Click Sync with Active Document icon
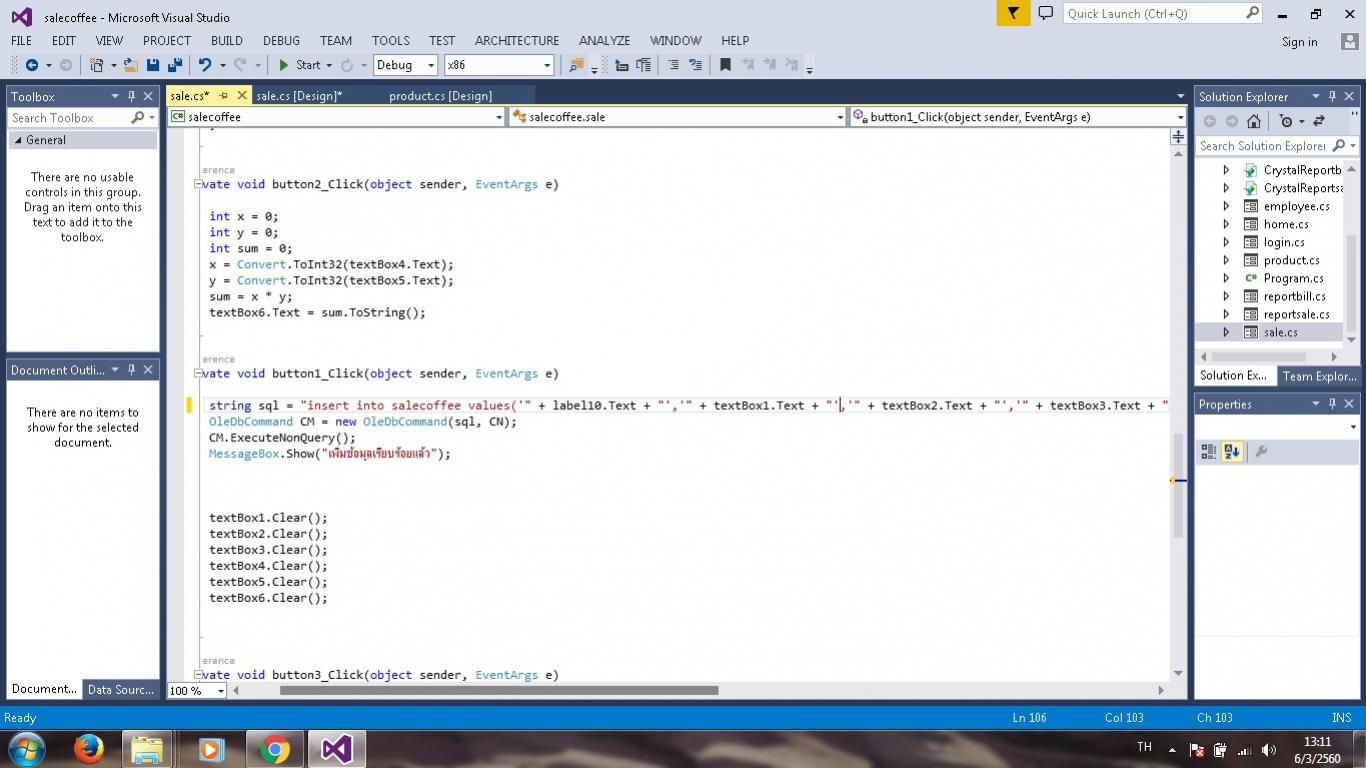 [1318, 121]
